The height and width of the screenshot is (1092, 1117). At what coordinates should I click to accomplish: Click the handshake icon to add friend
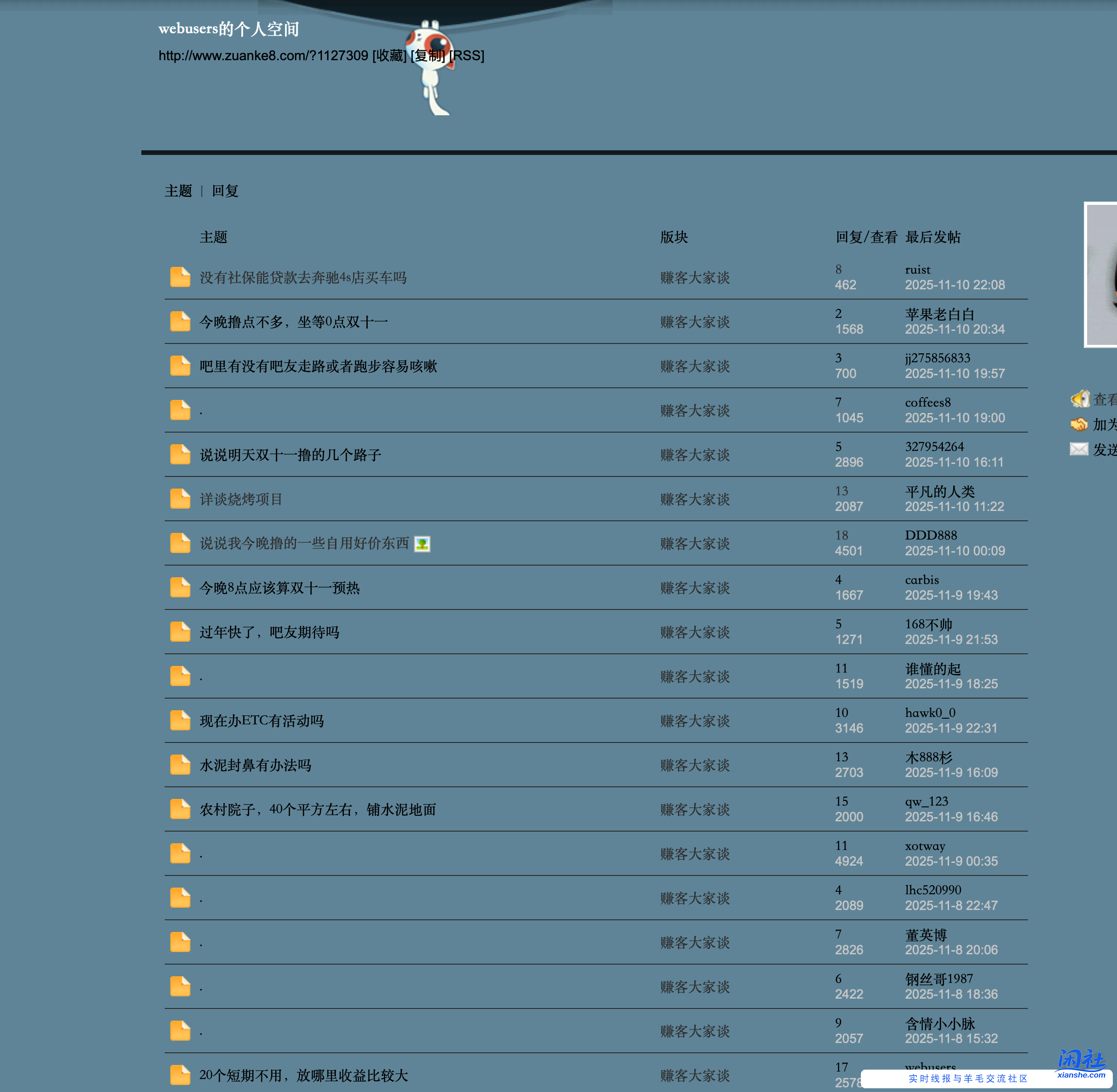tap(1080, 424)
